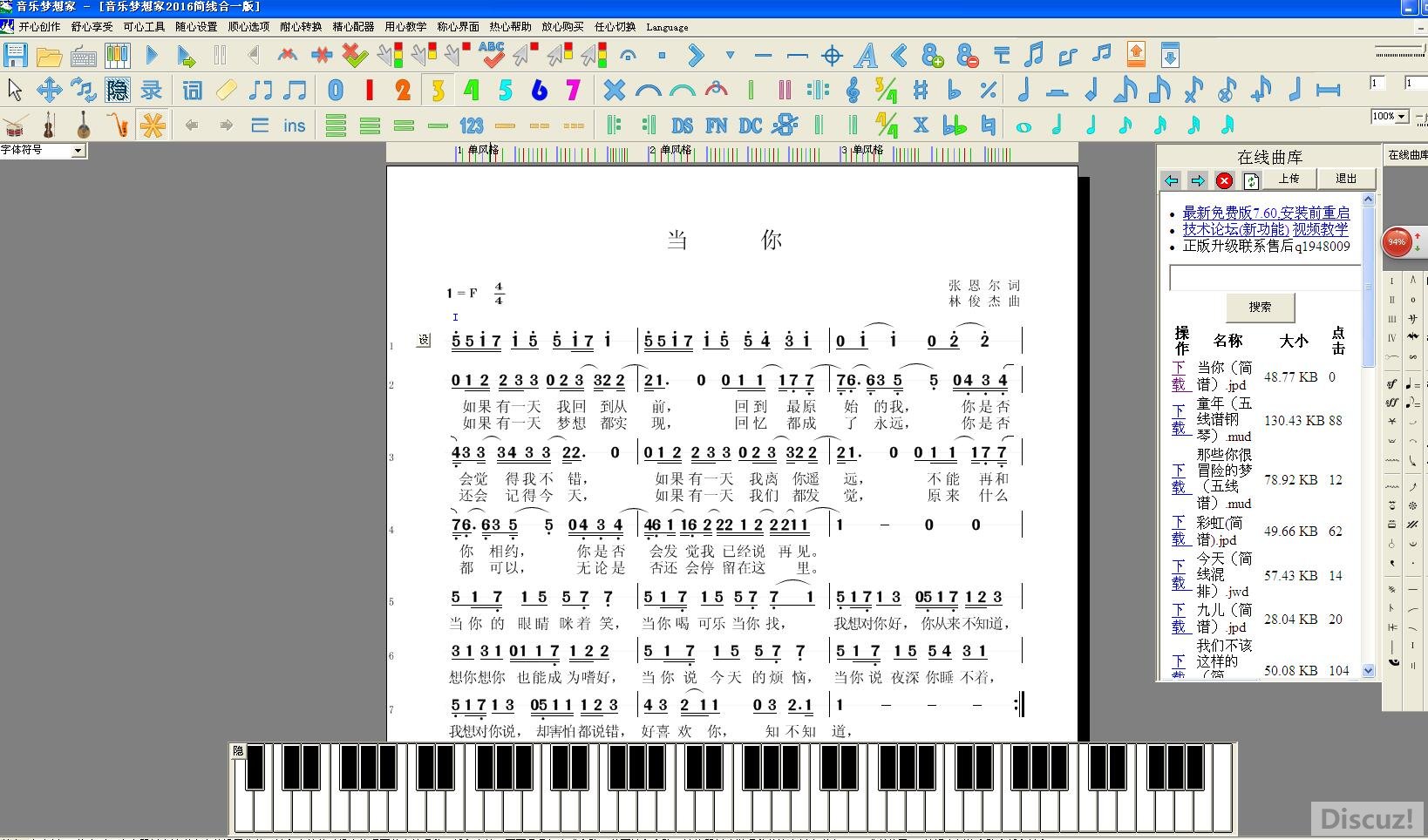Toggle the orange asterisk icon
This screenshot has height=840, width=1428.
click(153, 125)
